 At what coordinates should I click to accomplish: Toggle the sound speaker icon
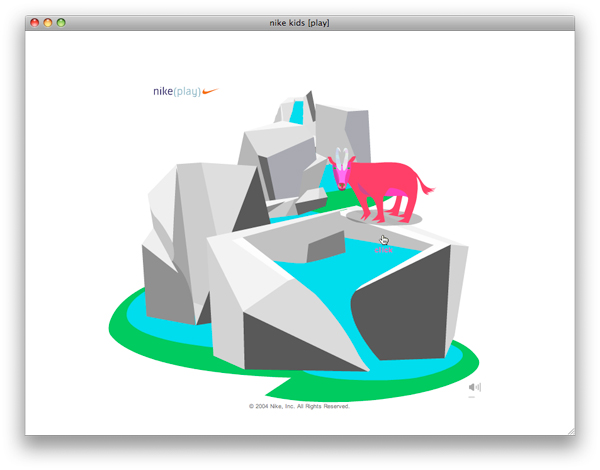pyautogui.click(x=474, y=387)
